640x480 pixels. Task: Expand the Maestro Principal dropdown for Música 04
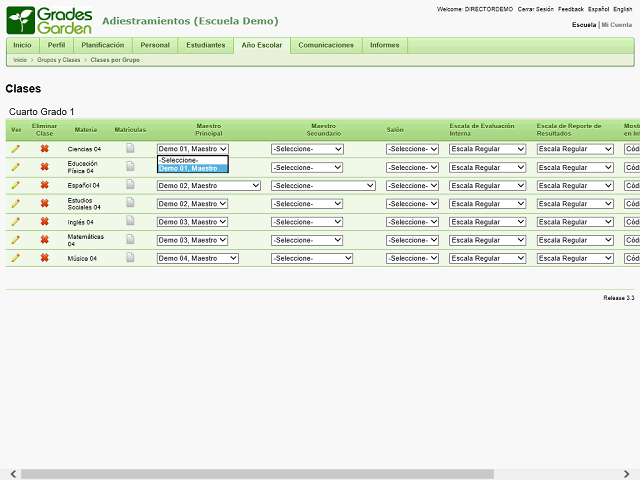[198, 258]
